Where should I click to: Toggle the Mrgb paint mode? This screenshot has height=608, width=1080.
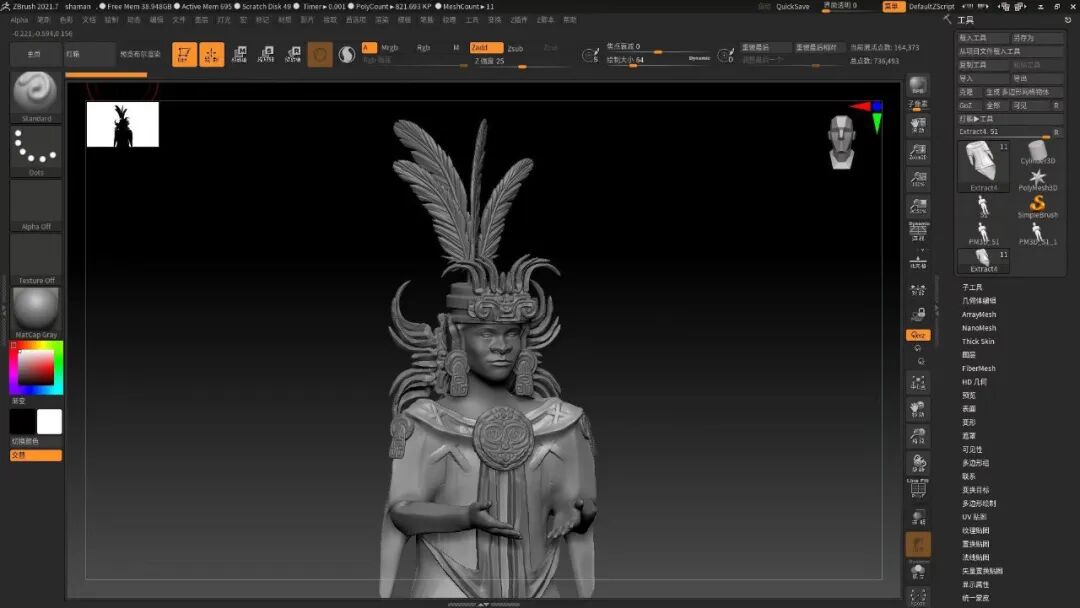(x=390, y=48)
